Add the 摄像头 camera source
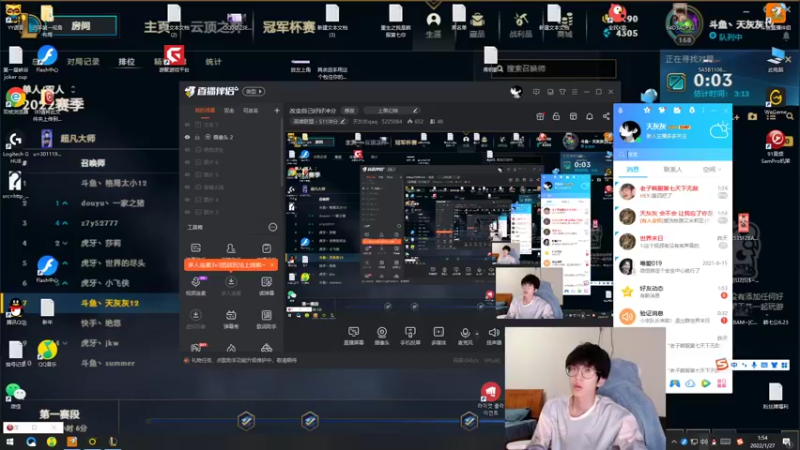Screen dimensions: 800x450 point(382,336)
